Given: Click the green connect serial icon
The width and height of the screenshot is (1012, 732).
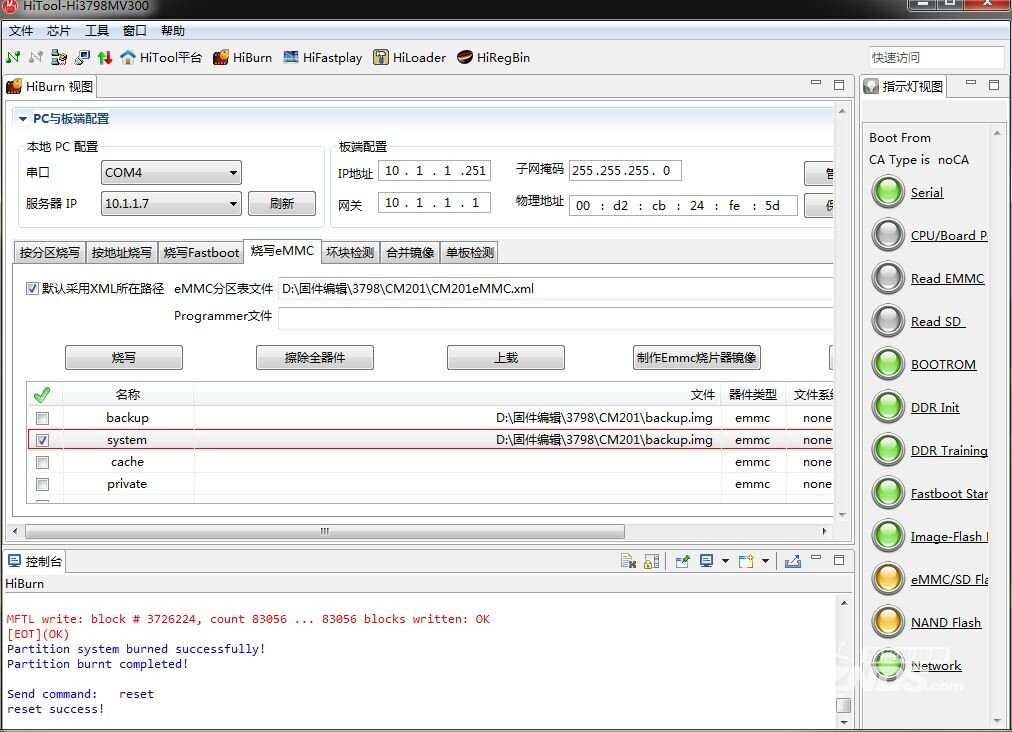Looking at the screenshot, I should click(x=13, y=57).
